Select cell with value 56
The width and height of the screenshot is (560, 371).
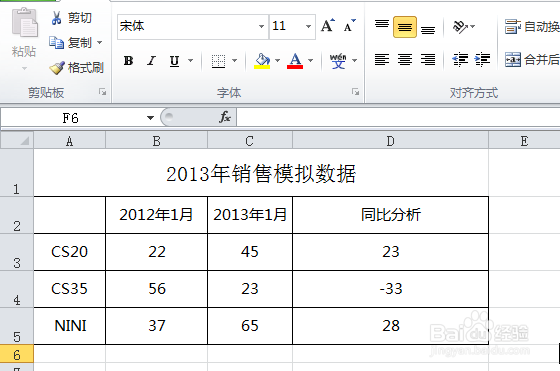[x=156, y=289]
